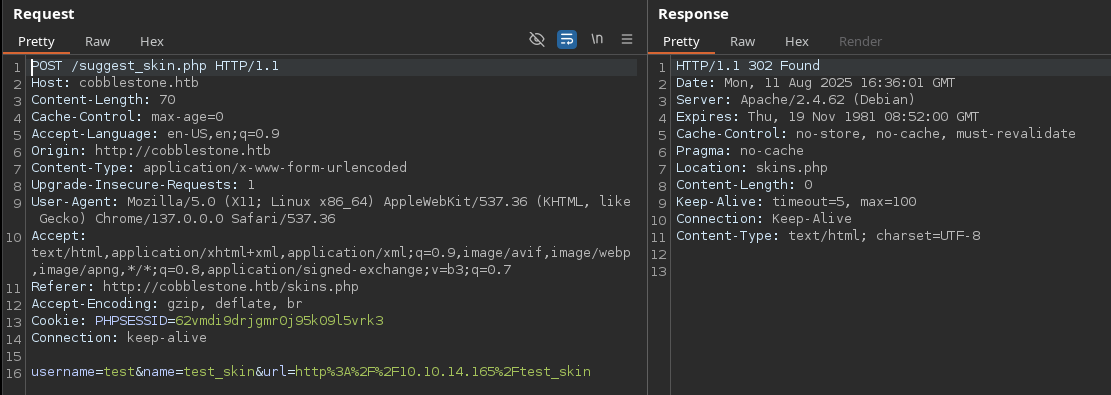Click the Cache-Control: max-age=0 line
Viewport: 1111px width, 395px height.
[127, 117]
